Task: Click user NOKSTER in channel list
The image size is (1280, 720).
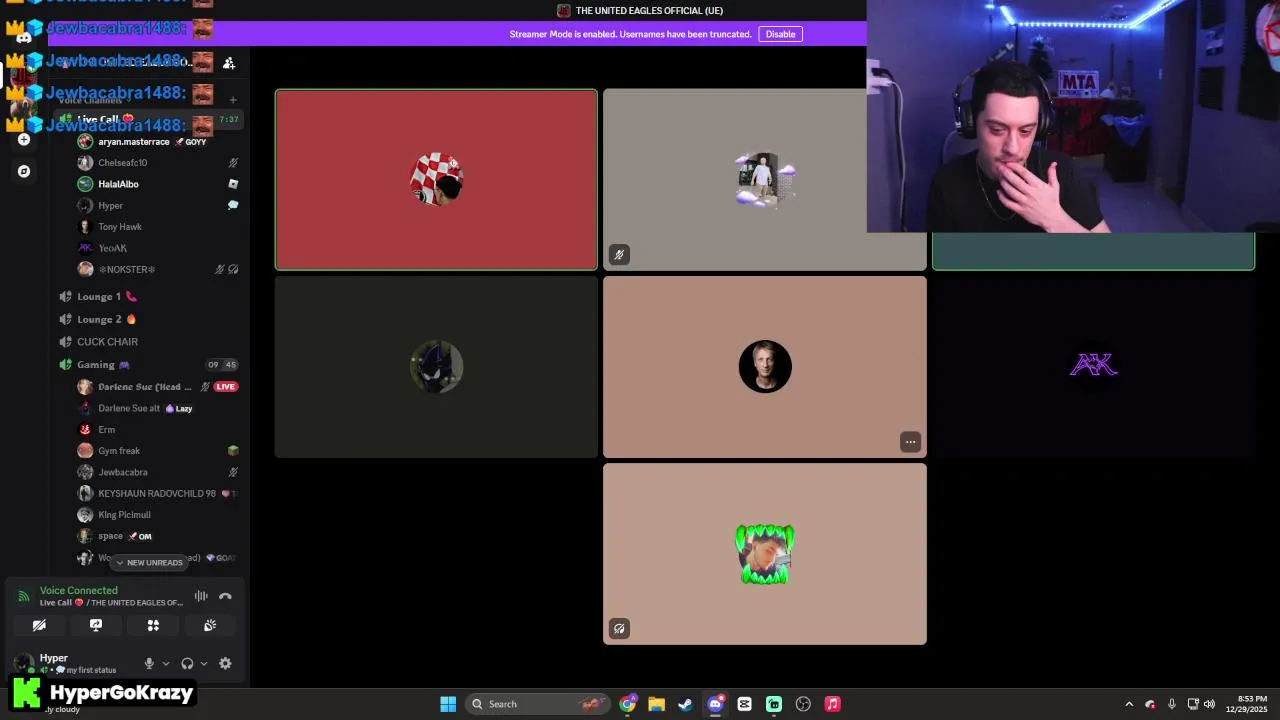Action: [158, 269]
